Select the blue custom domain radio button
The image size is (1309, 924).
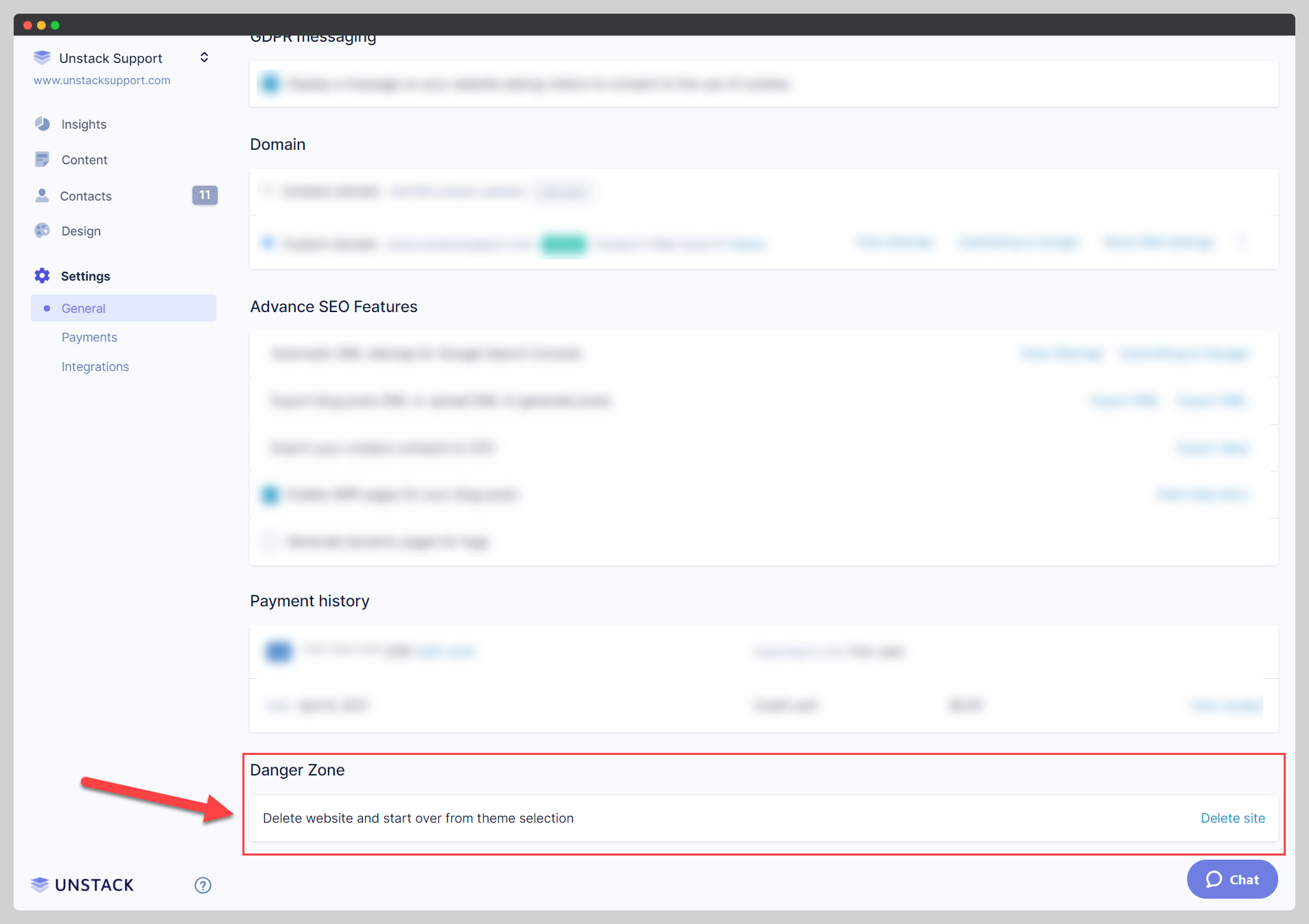click(268, 243)
